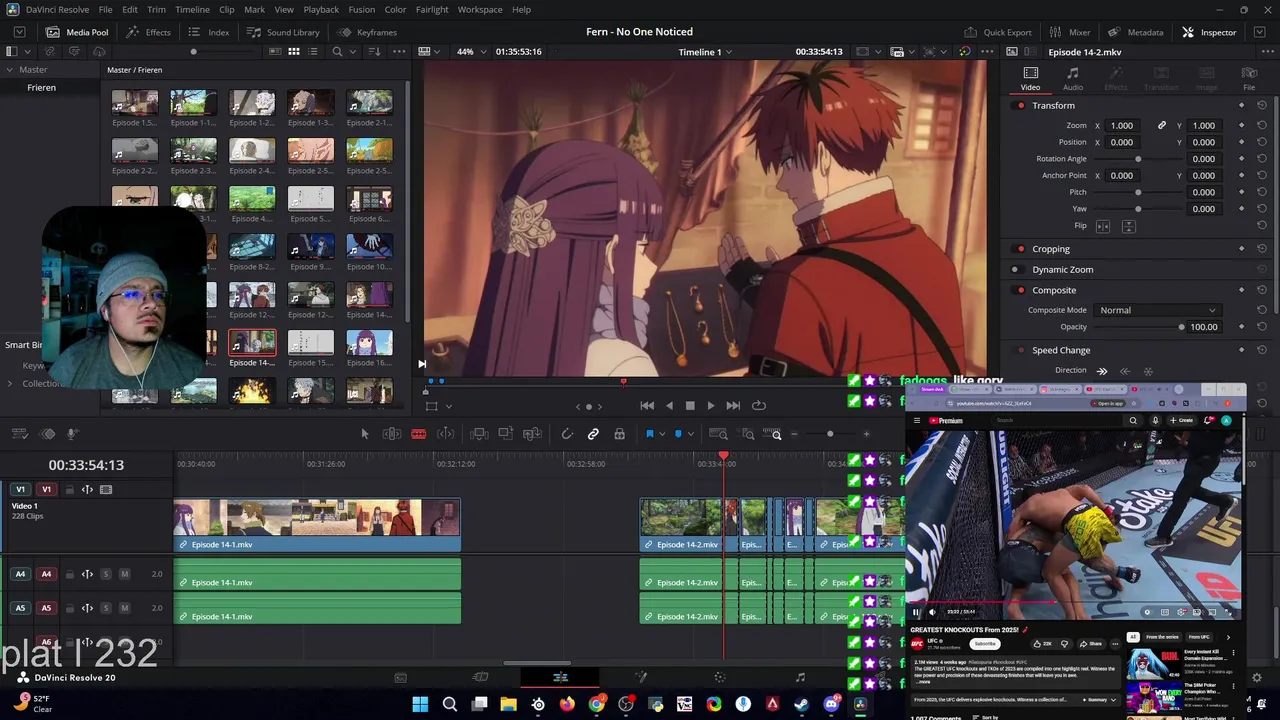Collapse the Master bin tree
Viewport: 1280px width, 720px height.
(9, 70)
